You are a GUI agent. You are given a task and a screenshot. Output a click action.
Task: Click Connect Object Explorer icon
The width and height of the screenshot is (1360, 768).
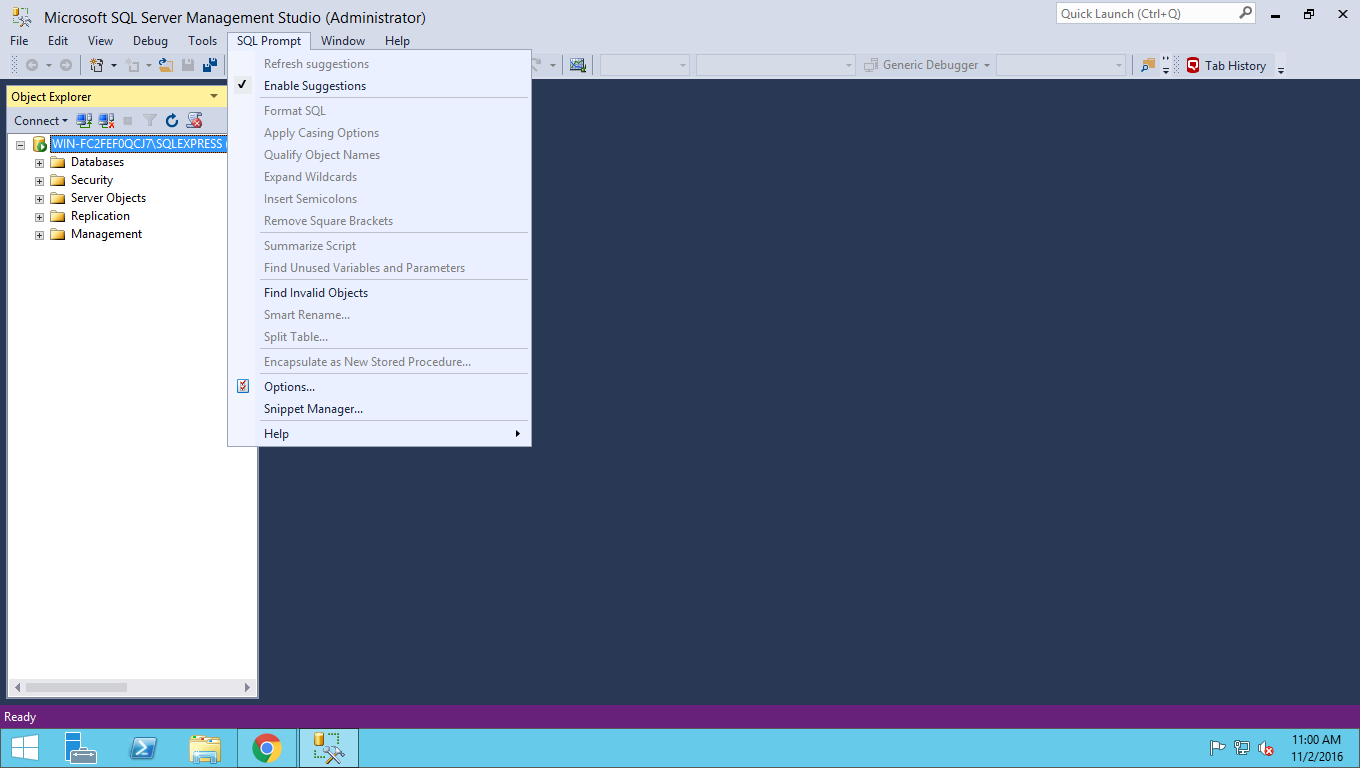pyautogui.click(x=84, y=121)
